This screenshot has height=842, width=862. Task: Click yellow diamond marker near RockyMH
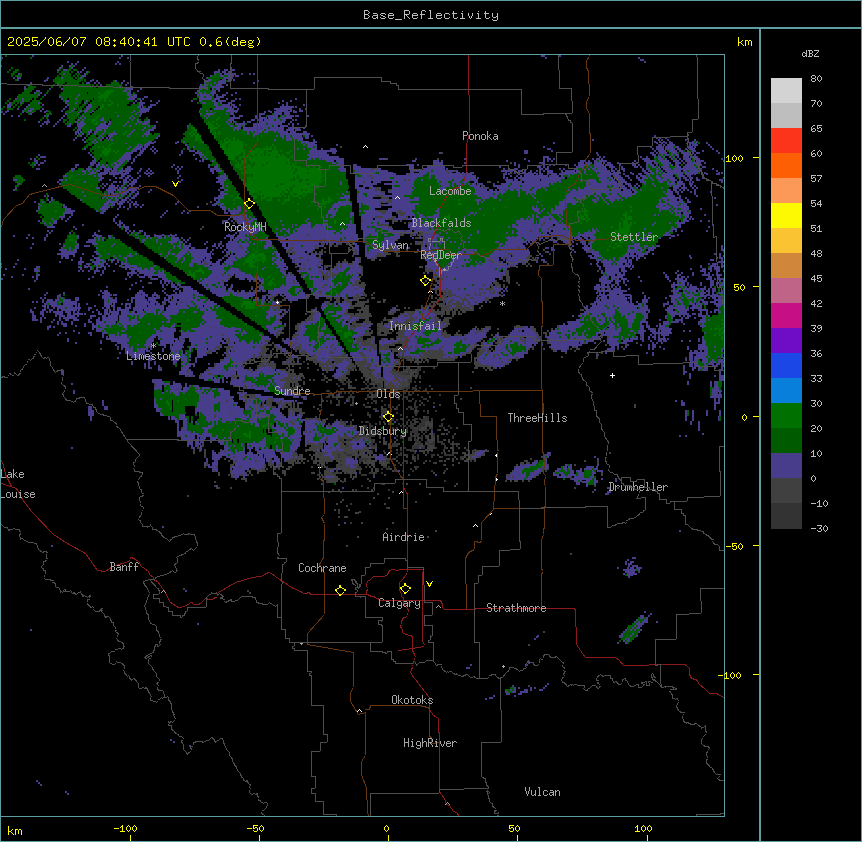(x=249, y=203)
